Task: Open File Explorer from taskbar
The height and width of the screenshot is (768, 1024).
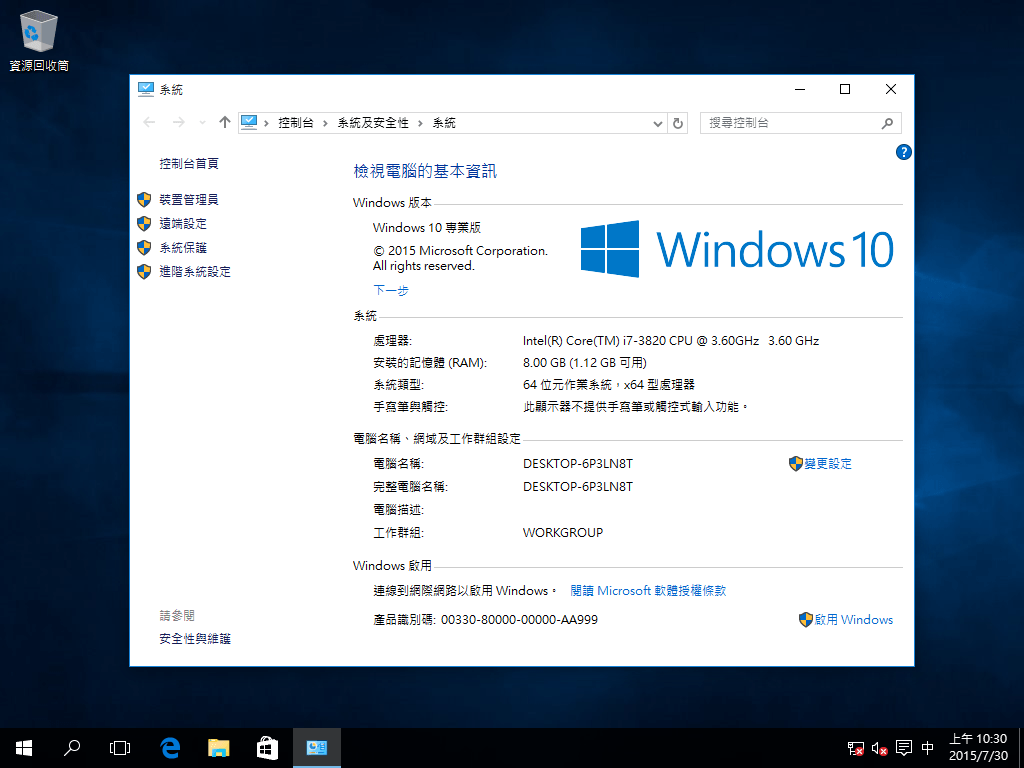Action: click(x=219, y=748)
